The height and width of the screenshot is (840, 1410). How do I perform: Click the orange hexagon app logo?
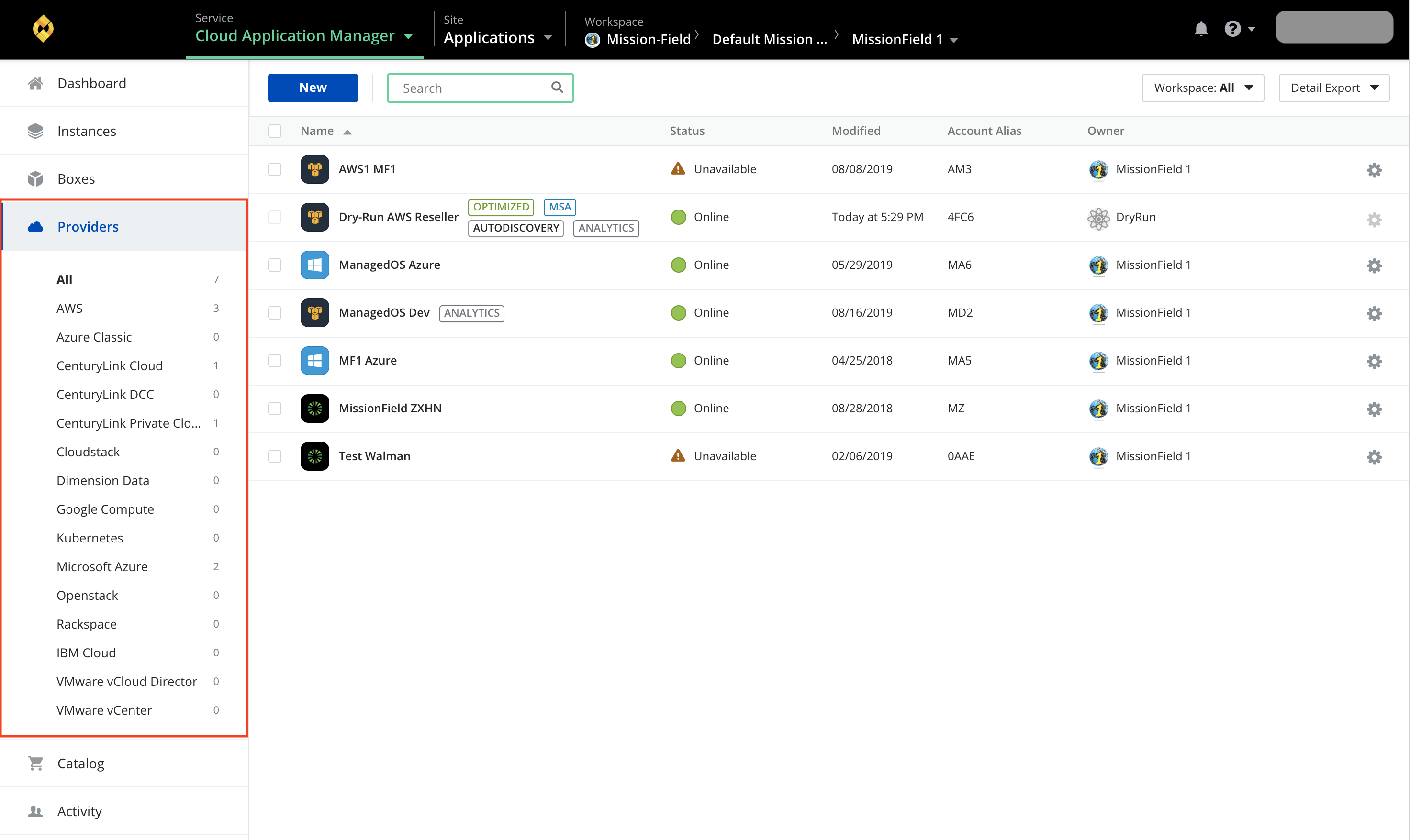[x=43, y=28]
